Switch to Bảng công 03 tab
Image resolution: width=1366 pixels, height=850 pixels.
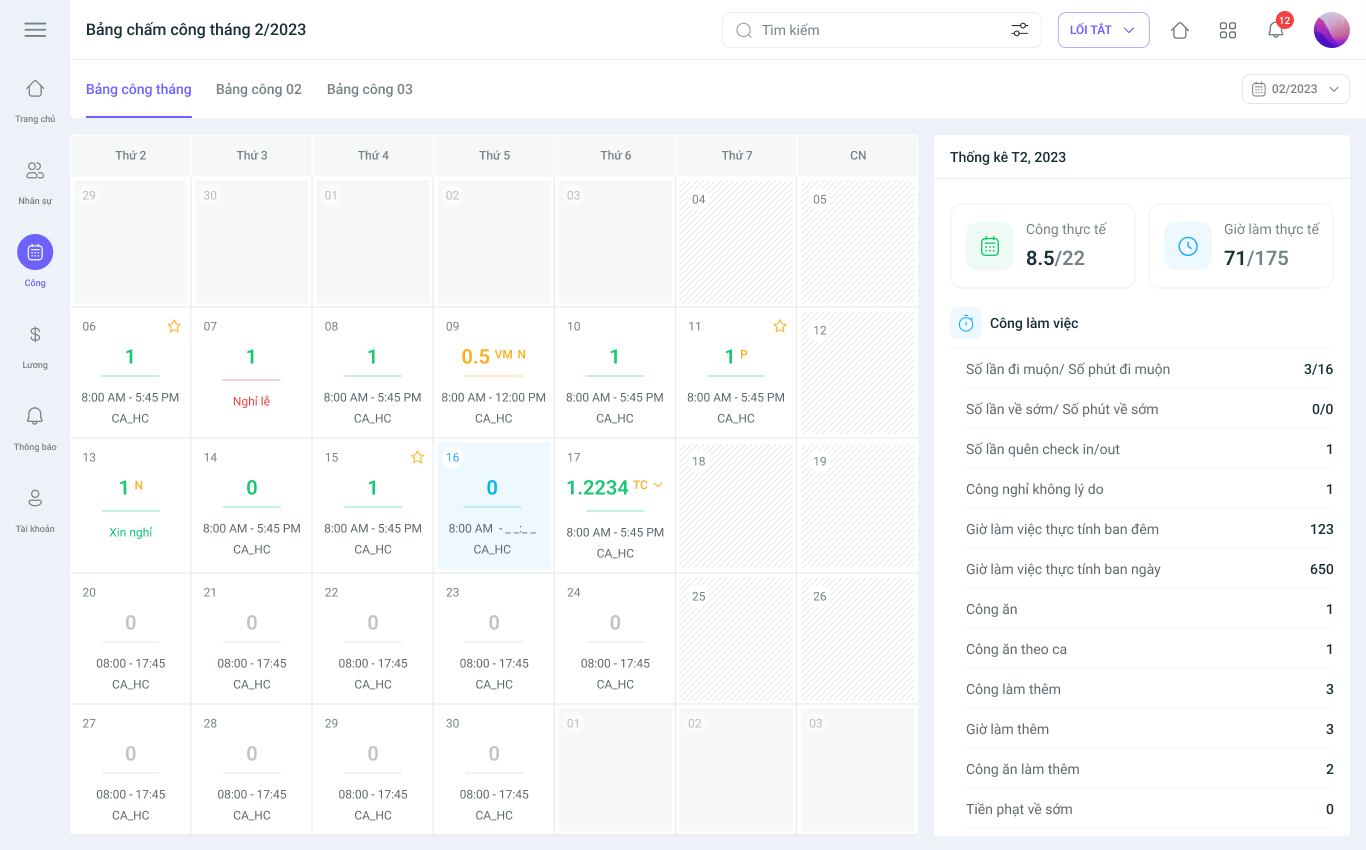pos(370,89)
